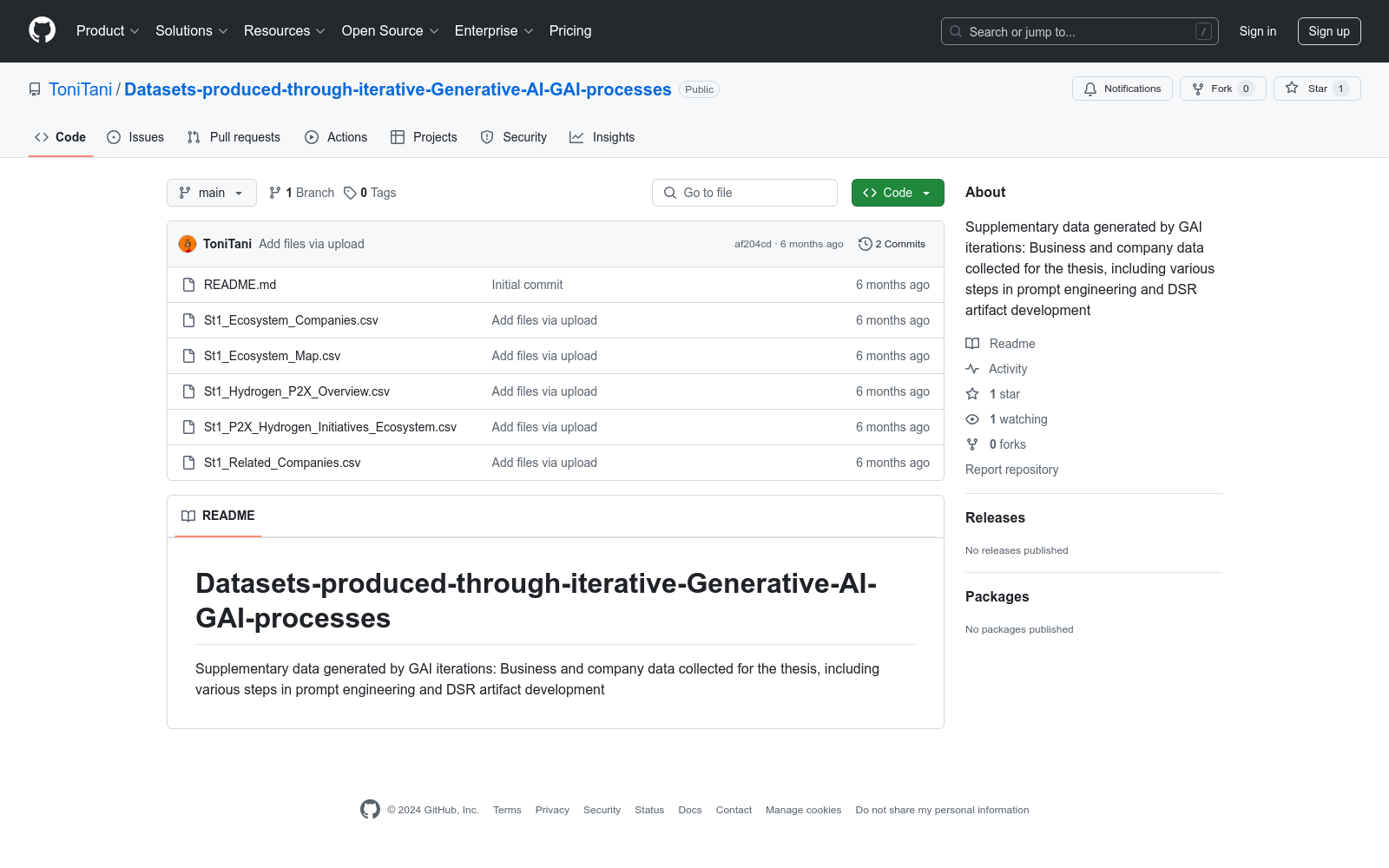The width and height of the screenshot is (1389, 868).
Task: Open the Insights tab
Action: [x=602, y=137]
